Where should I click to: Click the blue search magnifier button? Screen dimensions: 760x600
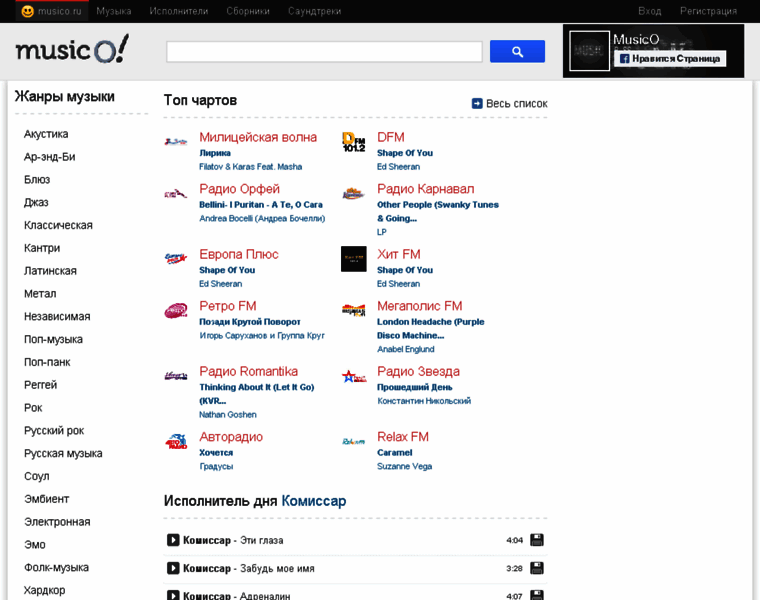point(517,51)
